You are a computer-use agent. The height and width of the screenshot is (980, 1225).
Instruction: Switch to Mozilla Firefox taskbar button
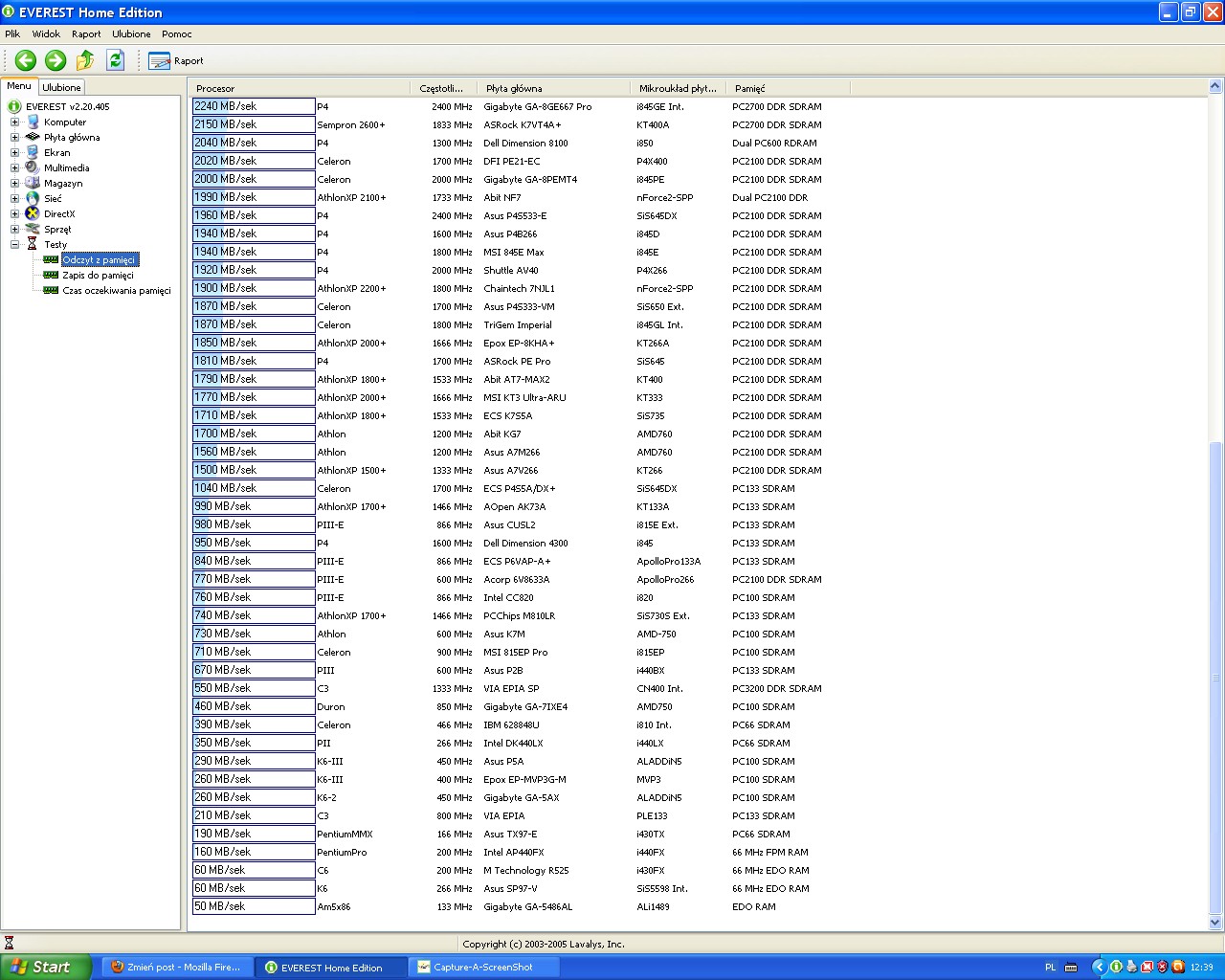(176, 967)
